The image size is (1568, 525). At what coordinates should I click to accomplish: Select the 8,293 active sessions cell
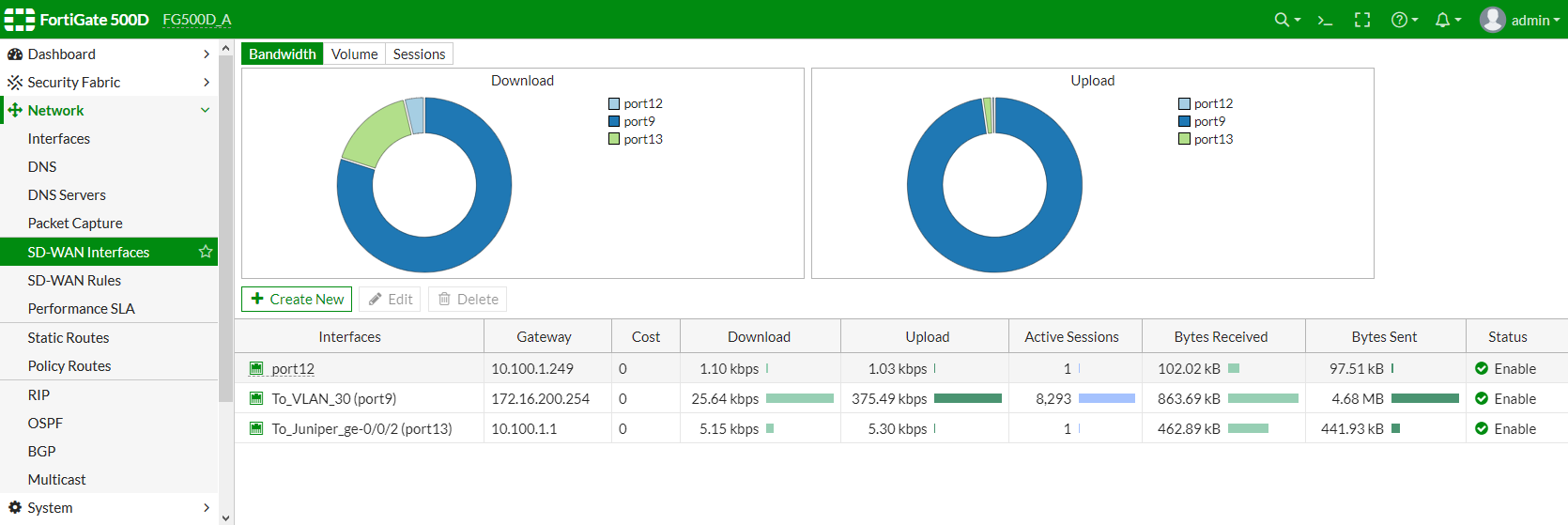[1076, 399]
